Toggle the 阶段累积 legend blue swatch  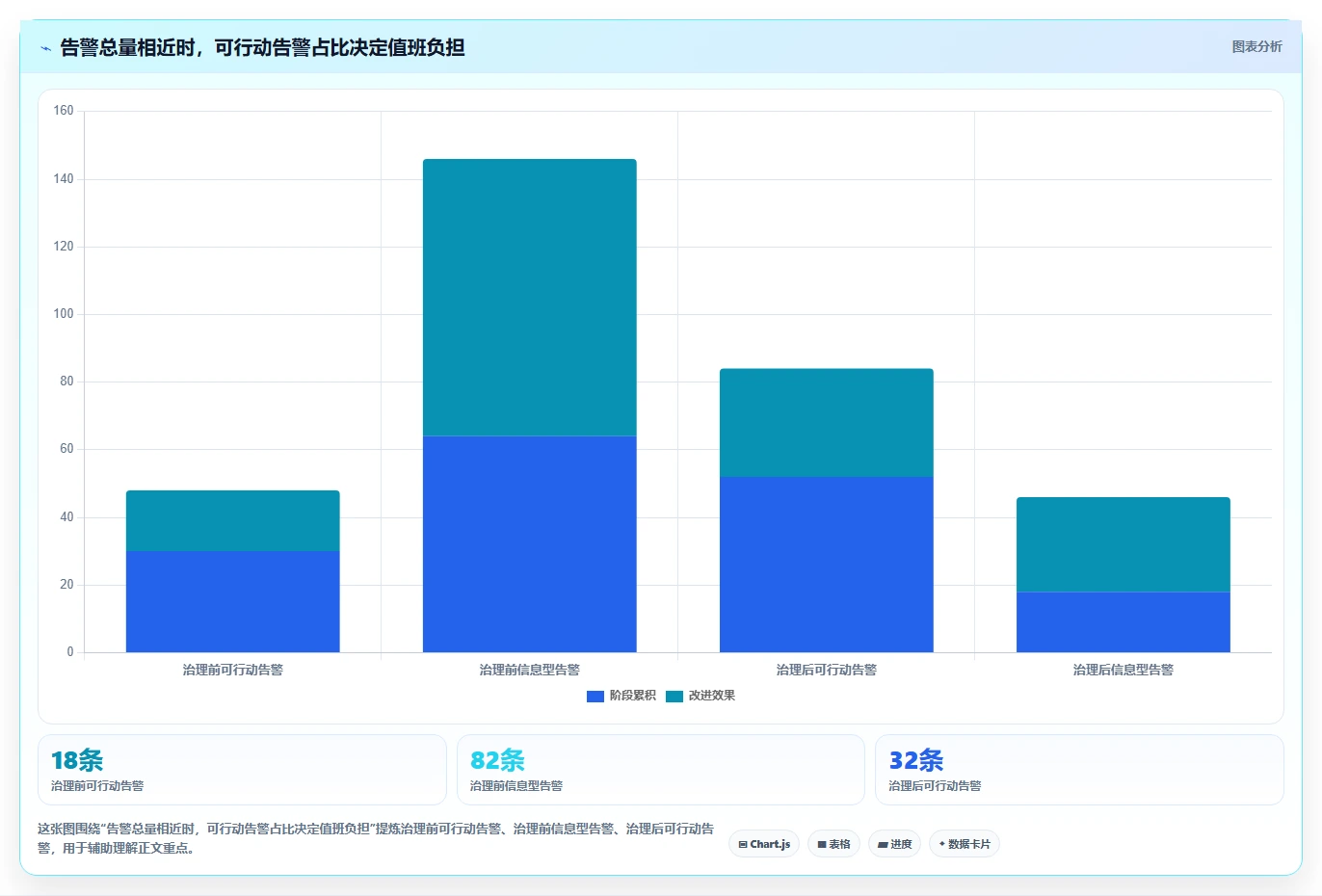(595, 696)
